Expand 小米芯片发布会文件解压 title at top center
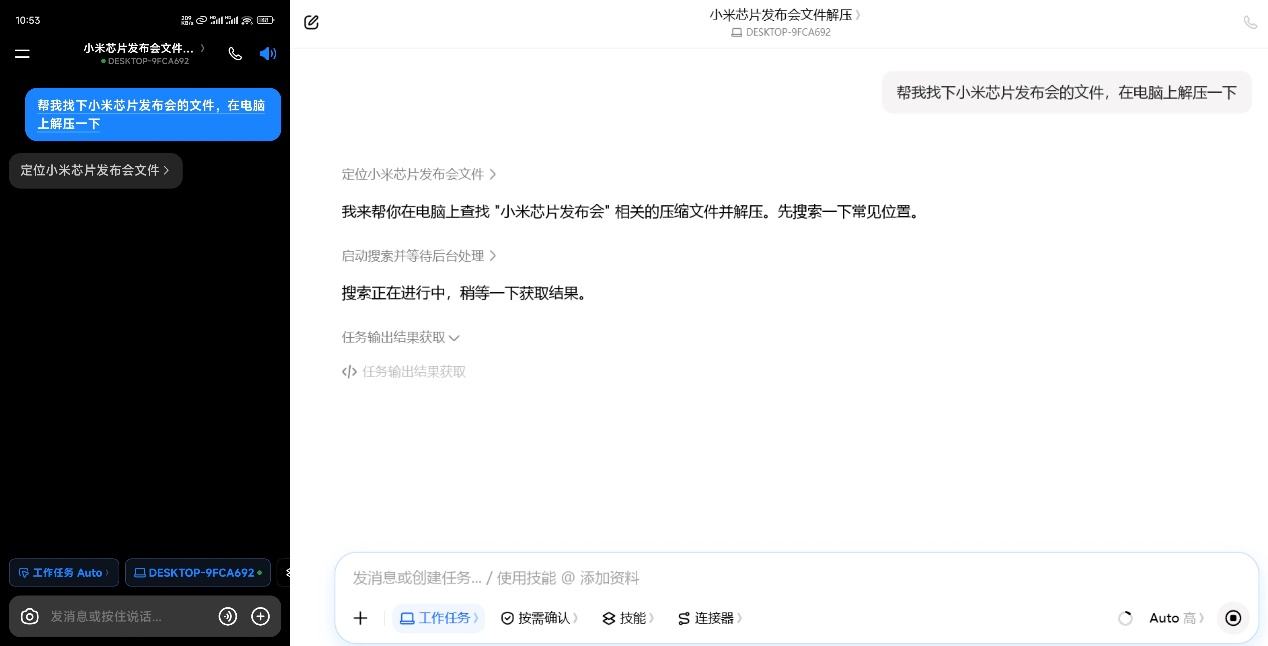Viewport: 1268px width, 646px height. point(785,14)
